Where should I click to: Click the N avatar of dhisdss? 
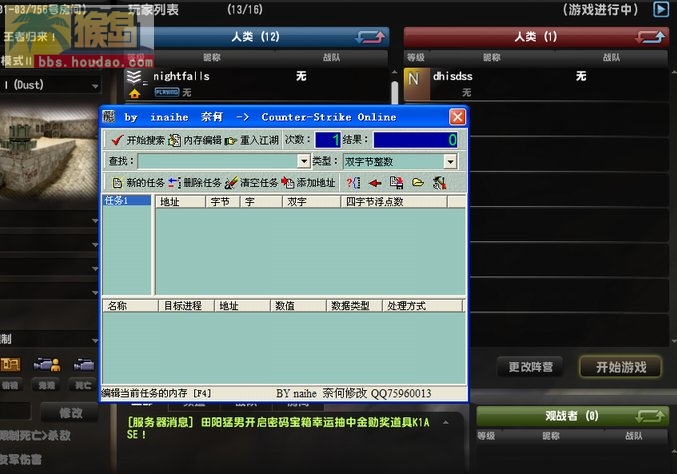[416, 83]
